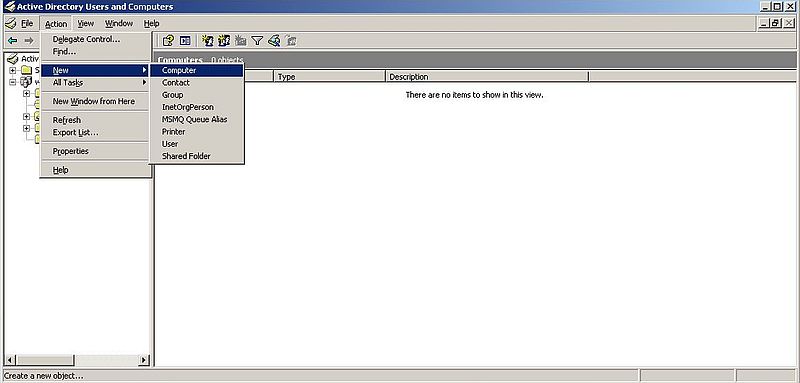This screenshot has height=383, width=800.
Task: Sort by the Type column header
Action: (330, 76)
